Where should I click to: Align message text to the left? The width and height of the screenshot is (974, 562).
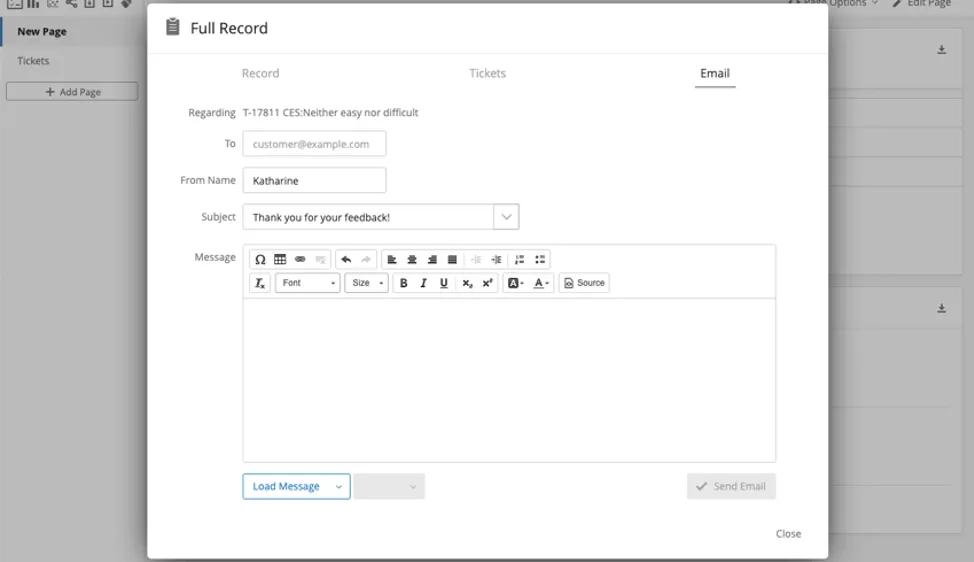tap(392, 260)
